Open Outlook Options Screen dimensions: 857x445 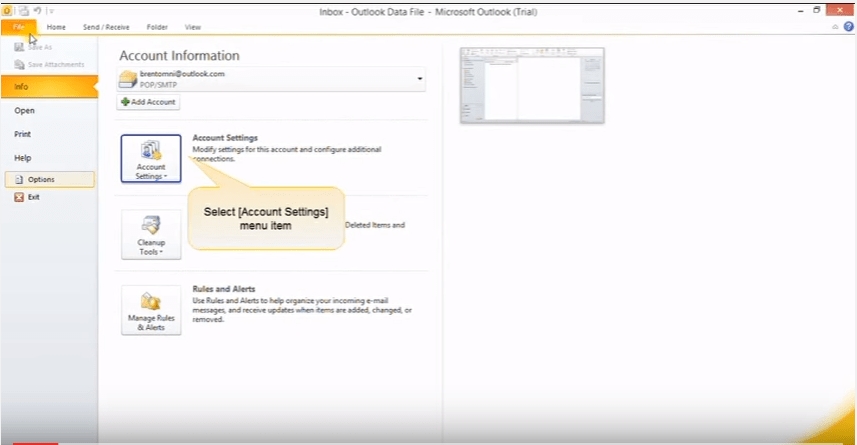pos(50,179)
